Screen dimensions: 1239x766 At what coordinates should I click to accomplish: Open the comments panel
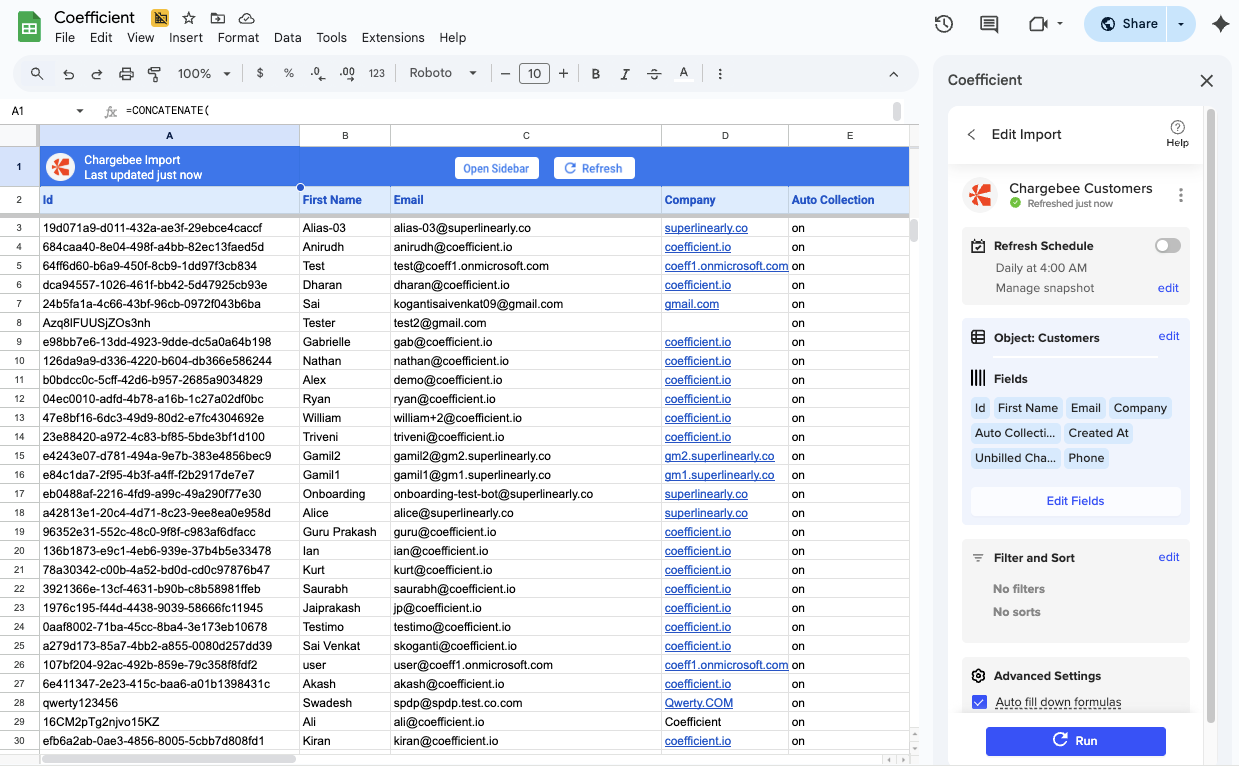pos(989,23)
